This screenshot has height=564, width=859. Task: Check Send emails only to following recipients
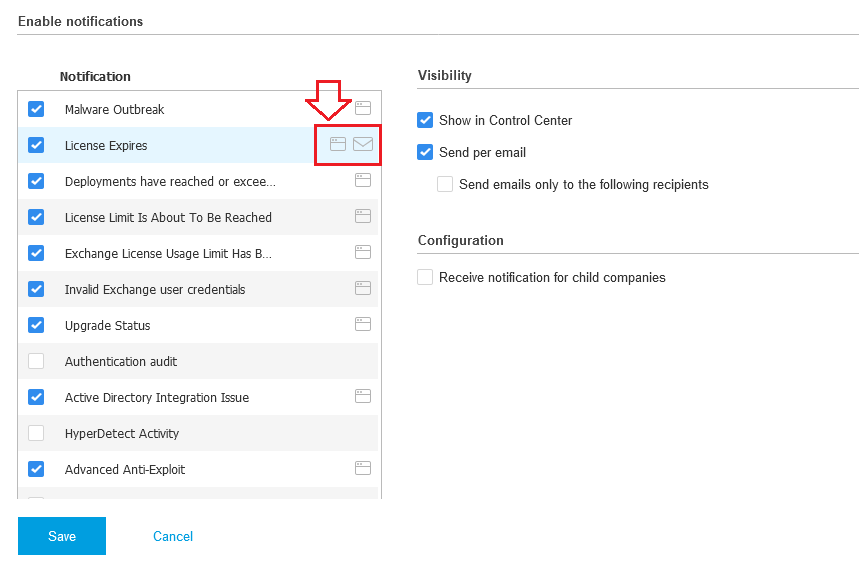(445, 184)
